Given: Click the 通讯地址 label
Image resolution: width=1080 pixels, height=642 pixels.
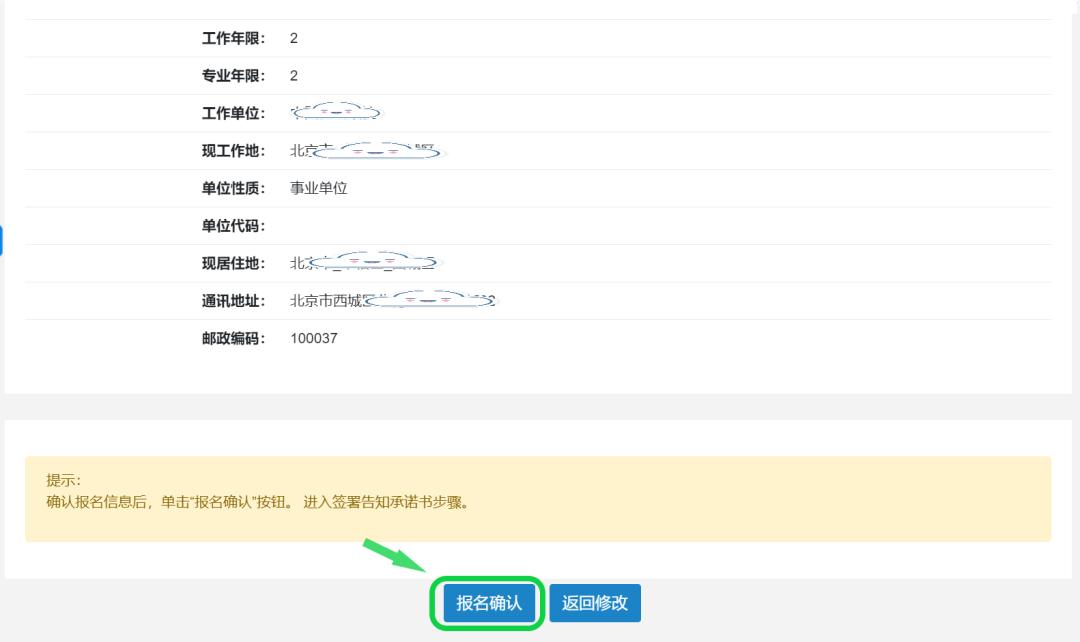Looking at the screenshot, I should pos(234,301).
